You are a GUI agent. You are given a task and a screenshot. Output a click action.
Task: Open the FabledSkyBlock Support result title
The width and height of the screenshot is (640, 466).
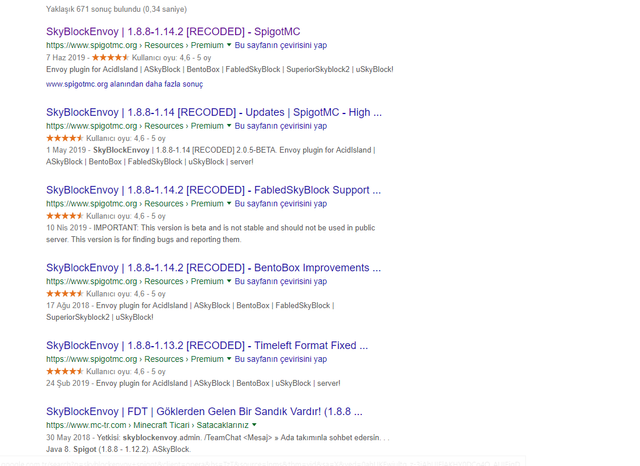click(x=213, y=190)
